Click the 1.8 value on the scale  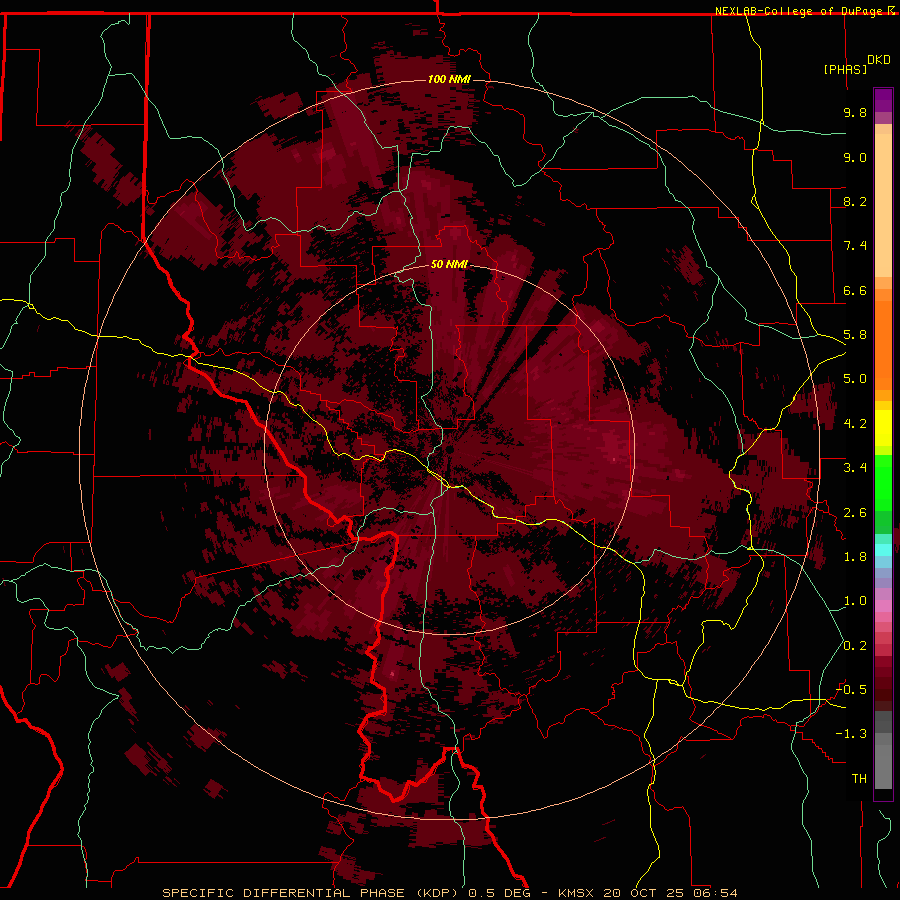(855, 557)
